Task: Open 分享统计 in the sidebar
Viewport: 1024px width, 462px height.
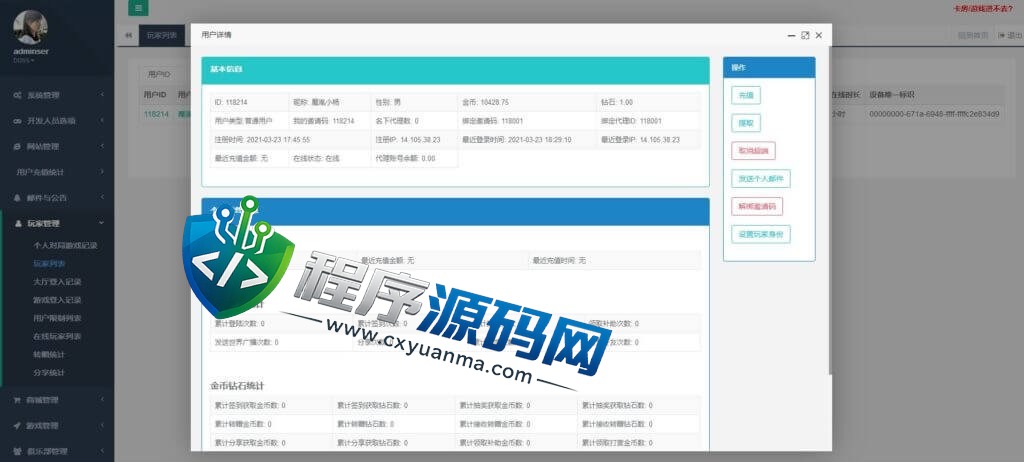Action: [49, 372]
